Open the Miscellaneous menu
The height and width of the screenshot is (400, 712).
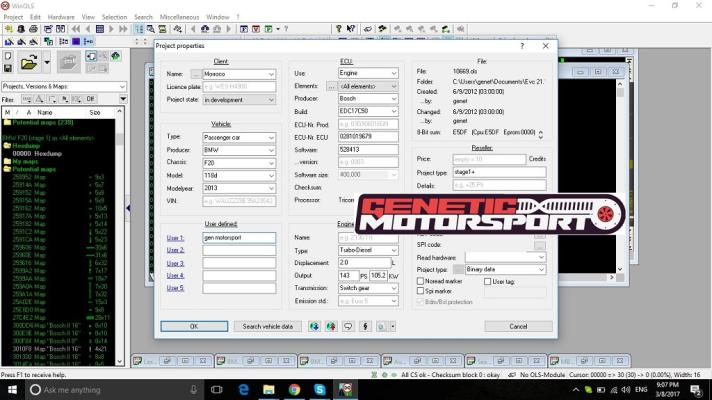180,17
